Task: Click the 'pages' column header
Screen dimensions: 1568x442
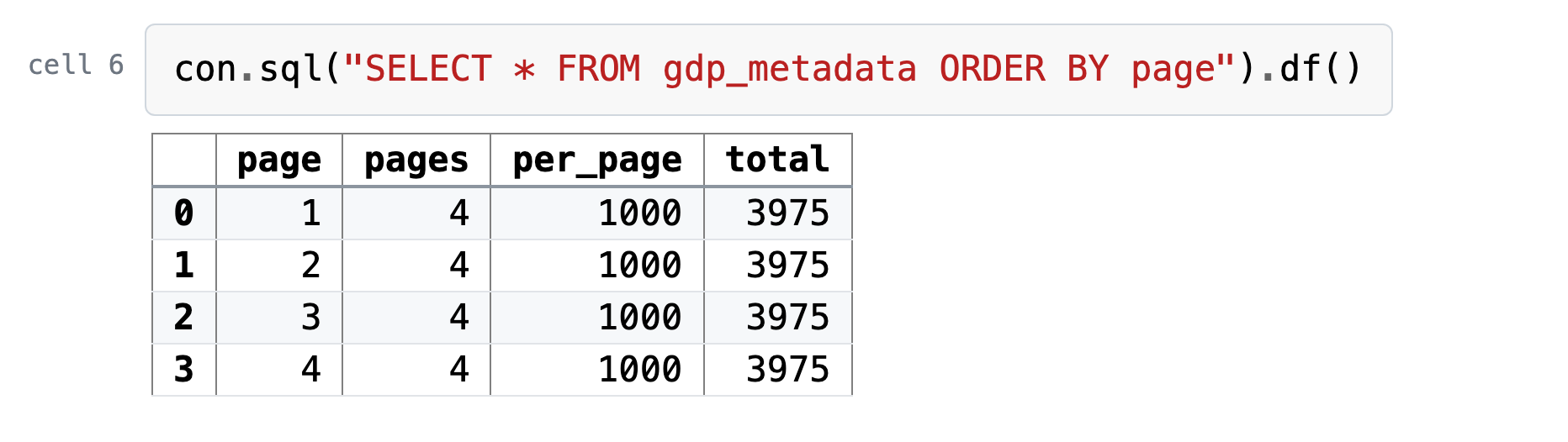Action: [x=416, y=160]
